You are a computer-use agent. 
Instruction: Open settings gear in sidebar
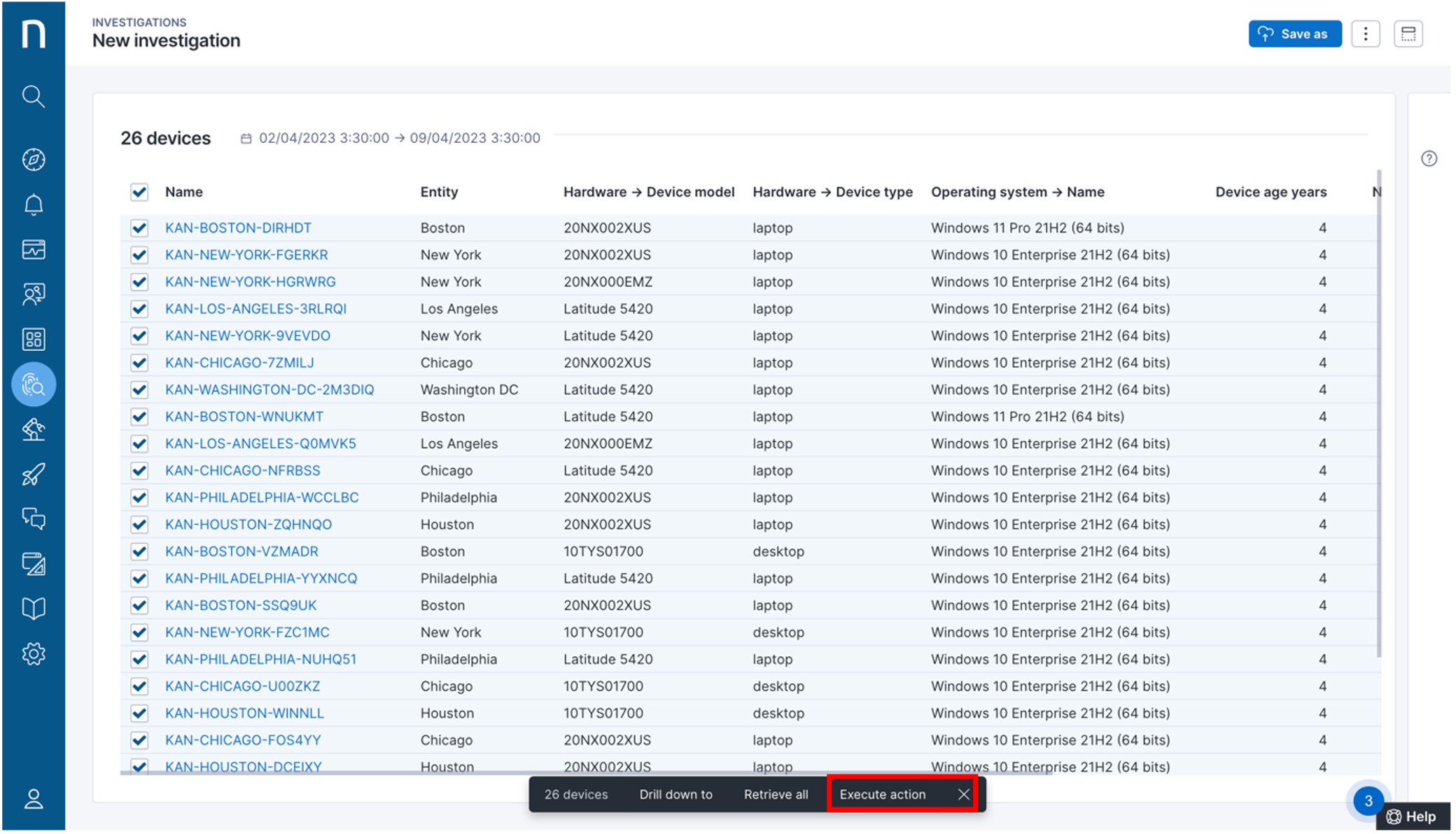(x=33, y=654)
